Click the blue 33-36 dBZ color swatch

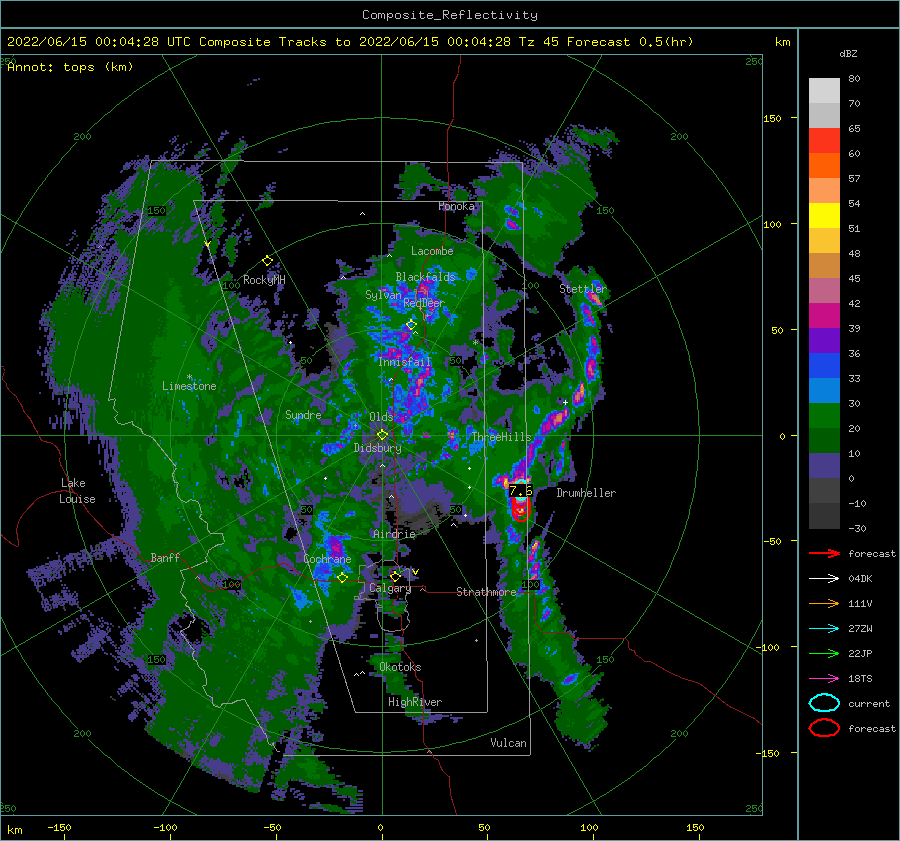(x=824, y=365)
